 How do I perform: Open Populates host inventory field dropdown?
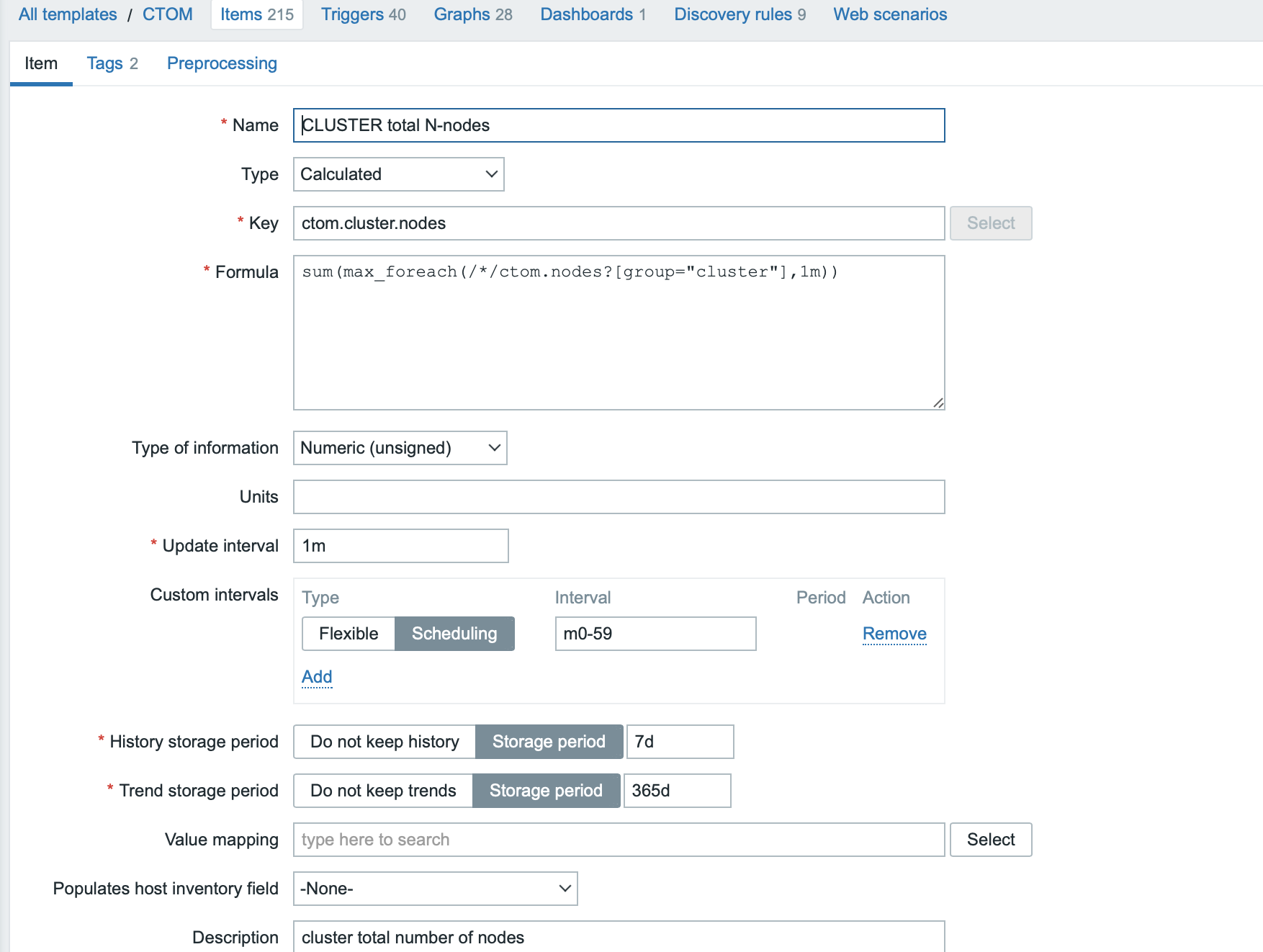click(x=435, y=889)
